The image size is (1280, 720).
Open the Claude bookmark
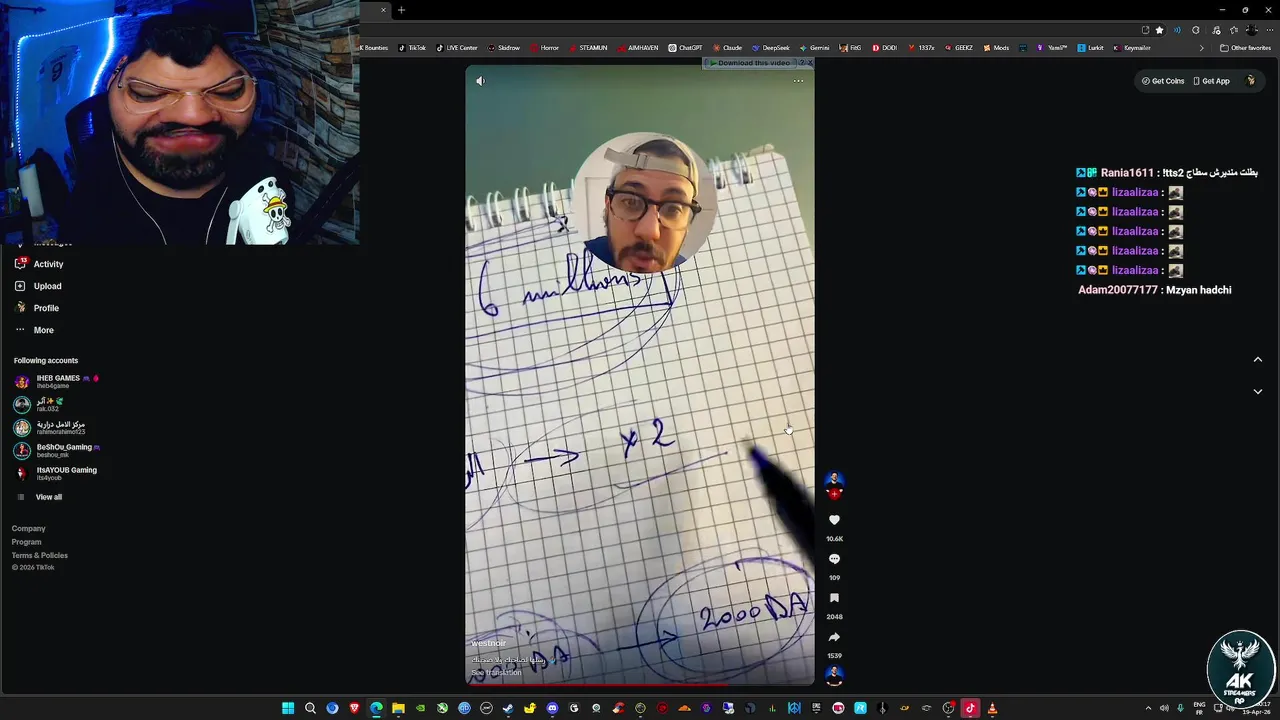point(728,48)
